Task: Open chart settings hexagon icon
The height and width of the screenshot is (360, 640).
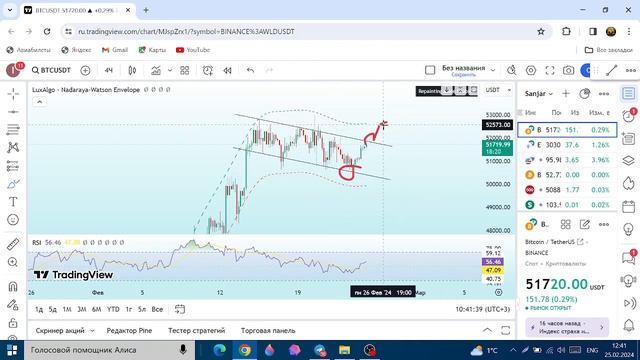Action: (x=531, y=70)
